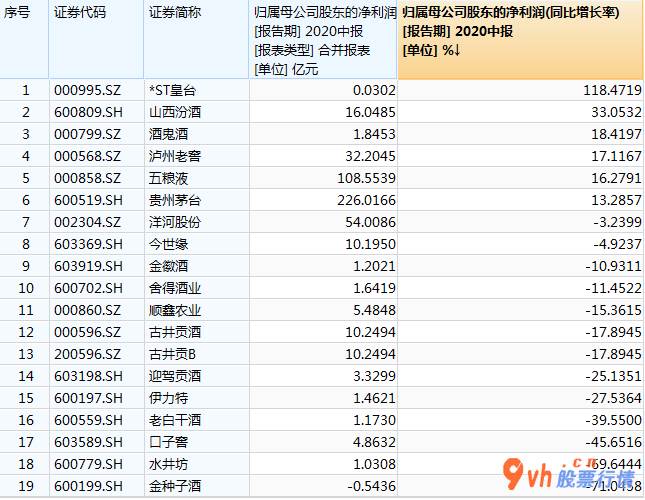Select stock code 600809.SH
This screenshot has width=645, height=500.
(x=88, y=112)
